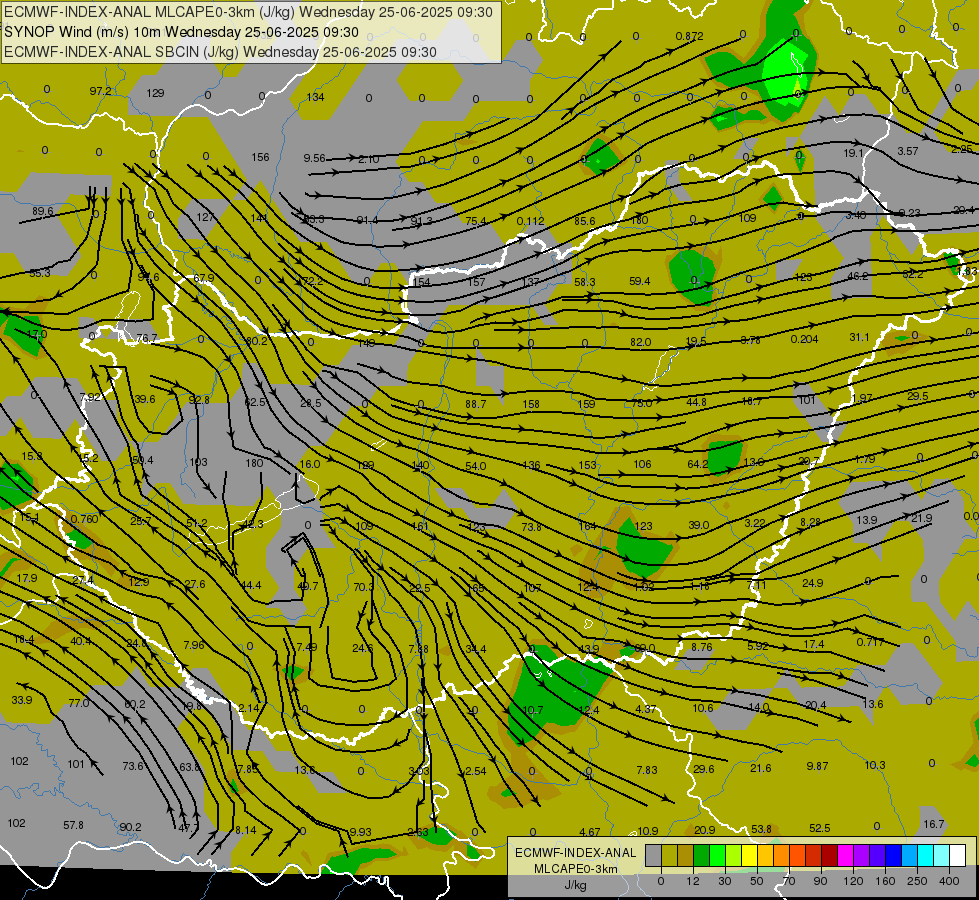
Task: Click the map value 21.9
Action: [922, 518]
